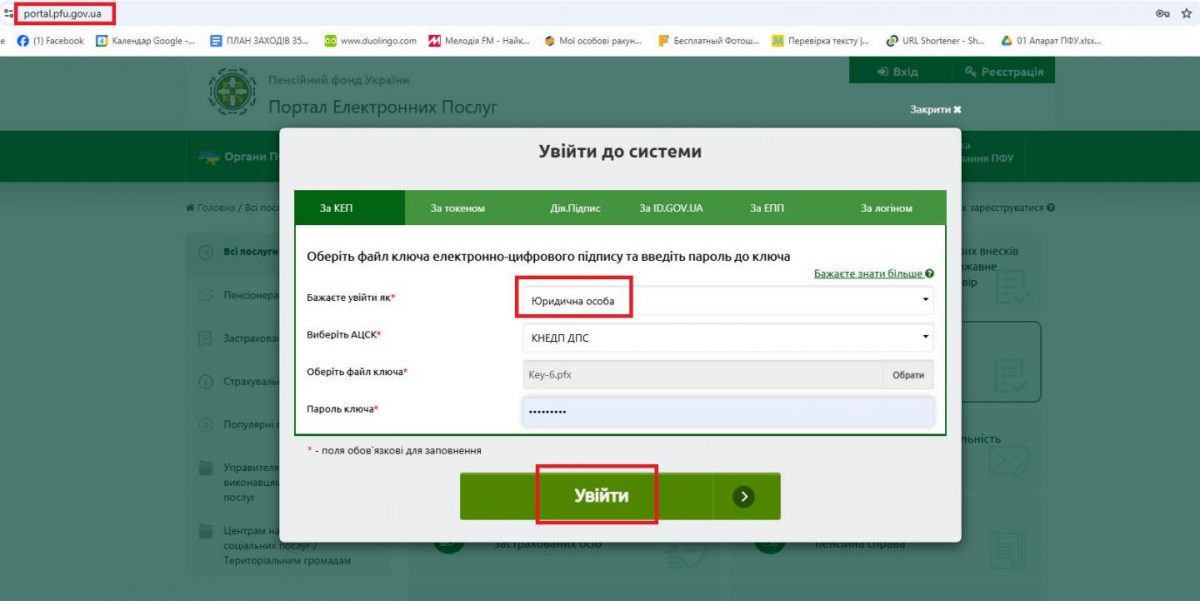Screen dimensions: 1200x601
Task: Click the site info icon left of the URL
Action: point(8,13)
